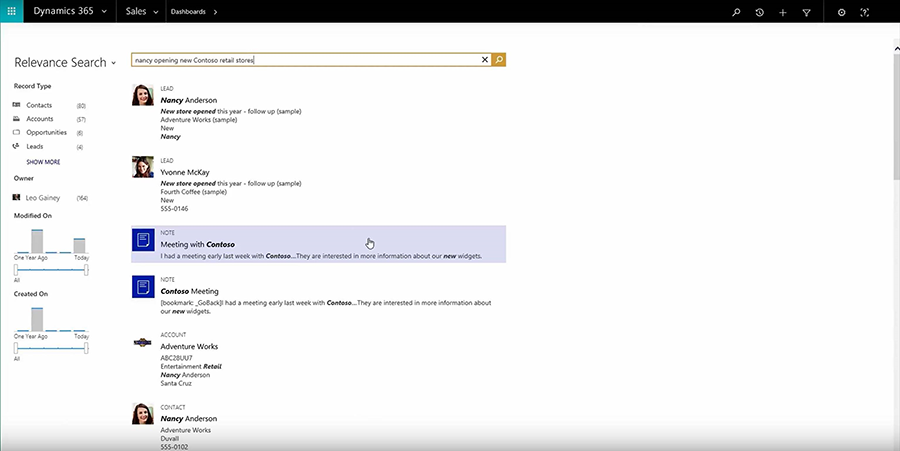Adjust the Modified On right slider handle
This screenshot has width=900, height=451.
pos(86,270)
